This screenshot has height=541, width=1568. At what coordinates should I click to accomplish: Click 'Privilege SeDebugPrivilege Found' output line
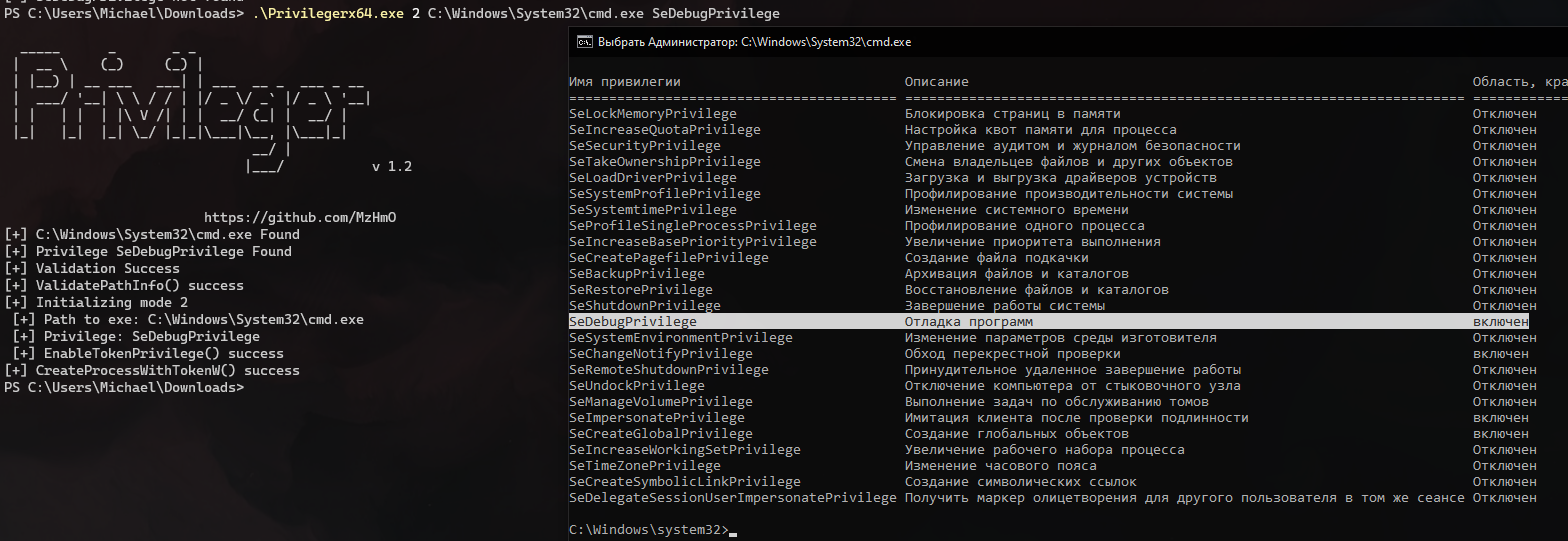click(x=148, y=252)
